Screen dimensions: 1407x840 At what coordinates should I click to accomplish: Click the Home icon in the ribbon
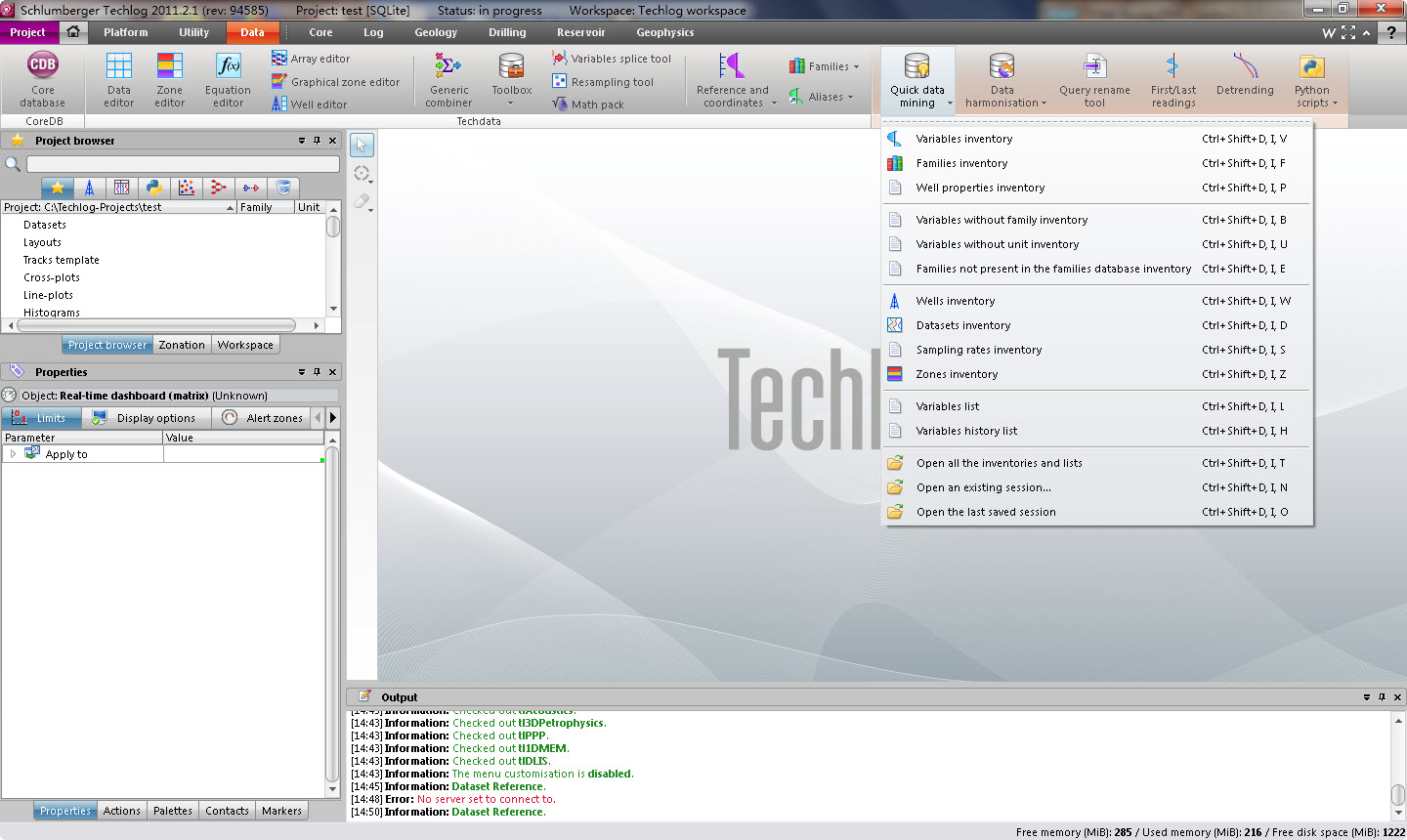pyautogui.click(x=73, y=32)
